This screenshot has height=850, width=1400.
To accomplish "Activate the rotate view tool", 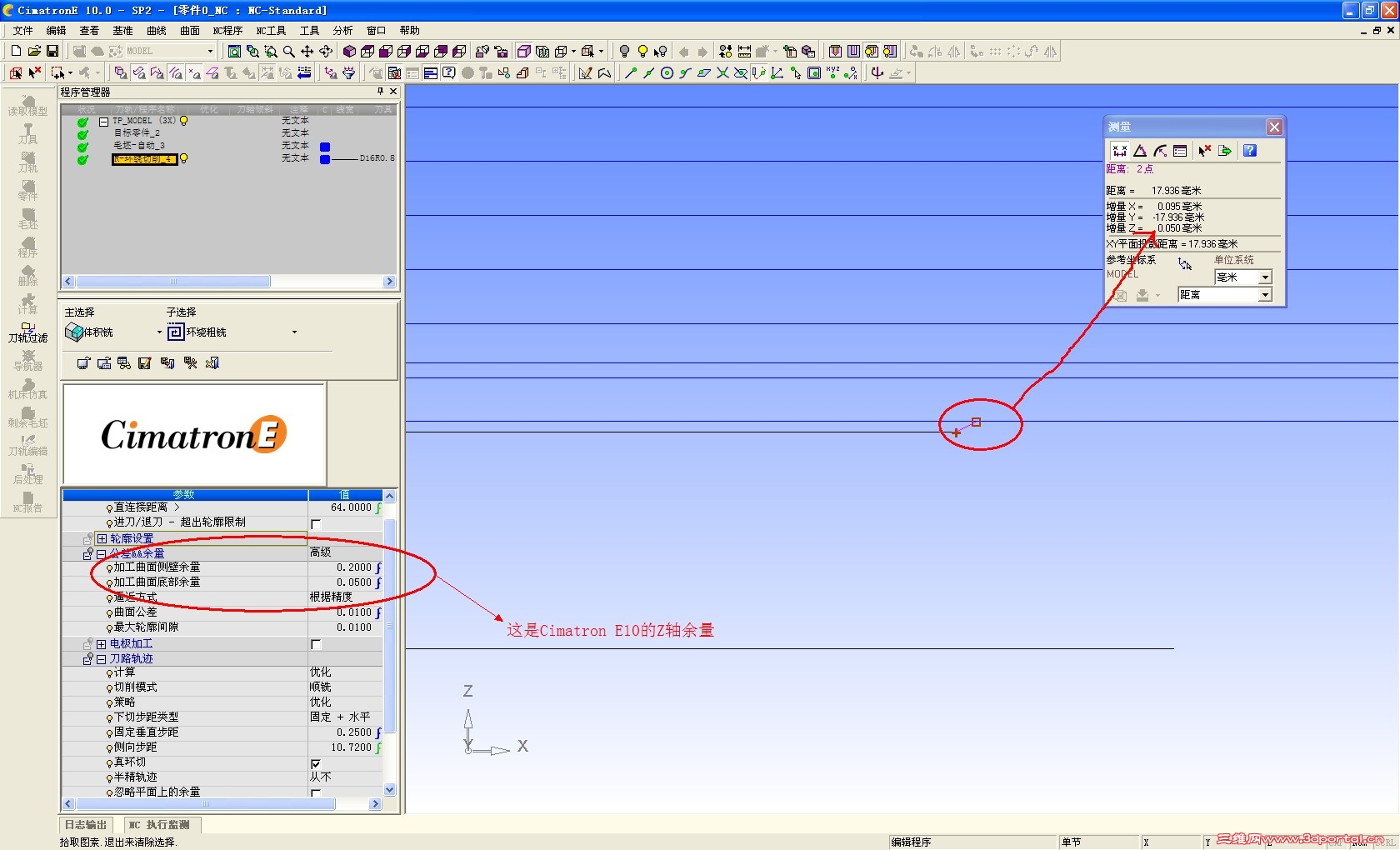I will (326, 52).
